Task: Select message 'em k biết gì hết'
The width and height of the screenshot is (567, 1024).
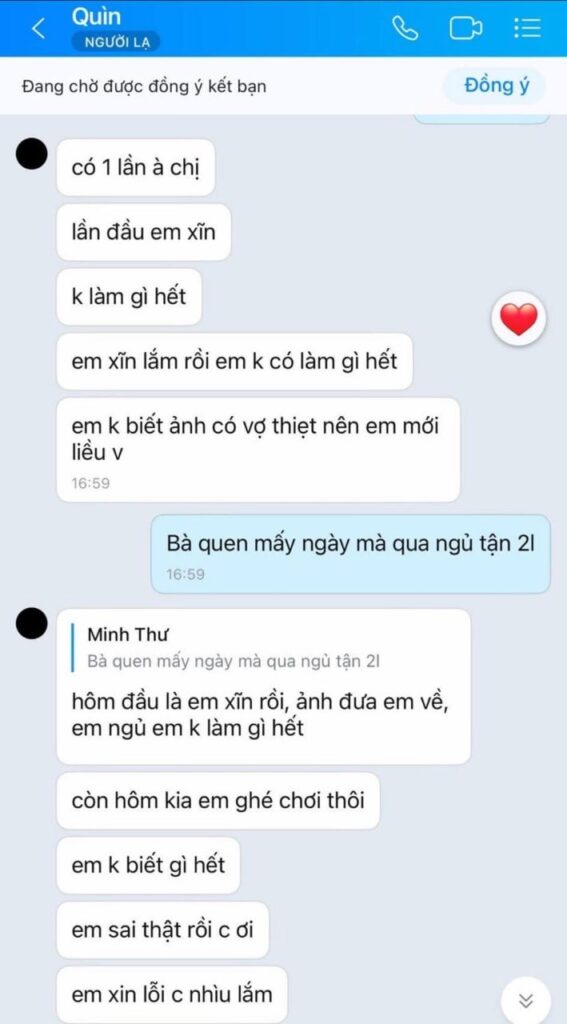Action: (x=148, y=865)
